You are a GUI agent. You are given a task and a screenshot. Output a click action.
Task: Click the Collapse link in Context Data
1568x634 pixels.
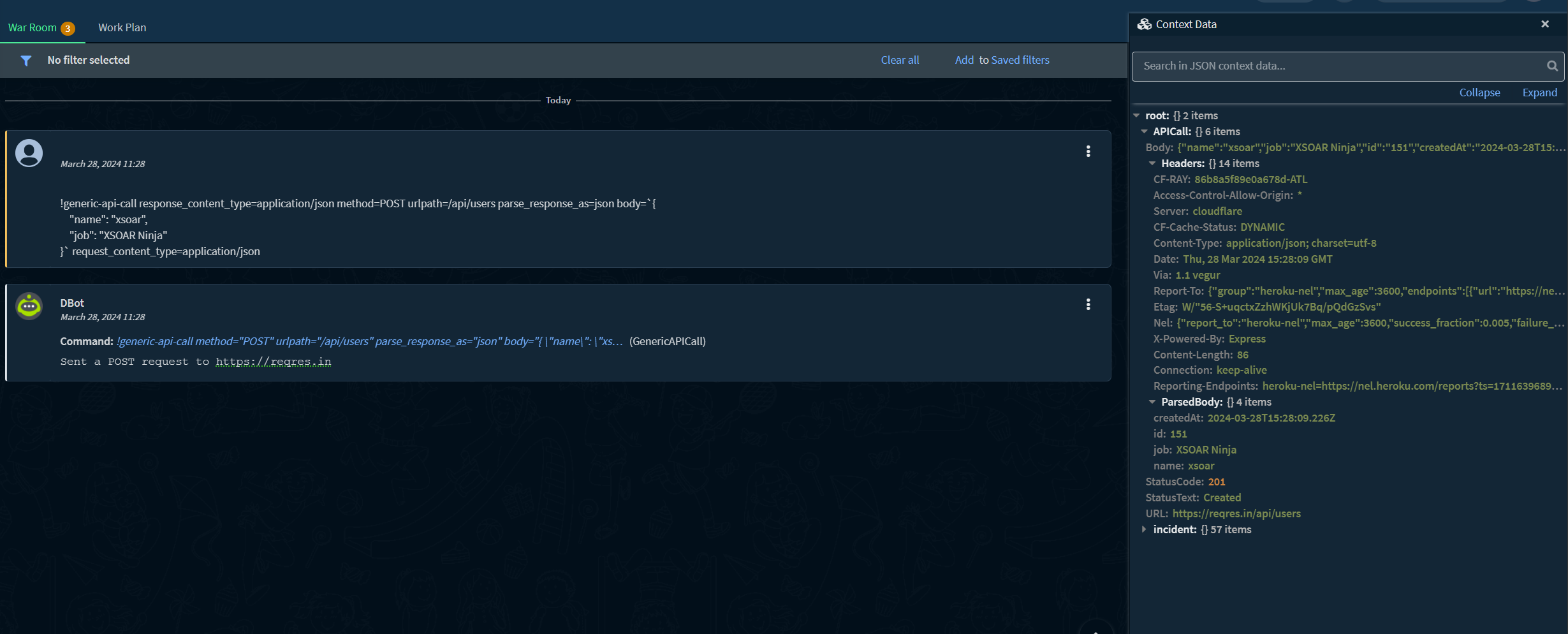1479,92
